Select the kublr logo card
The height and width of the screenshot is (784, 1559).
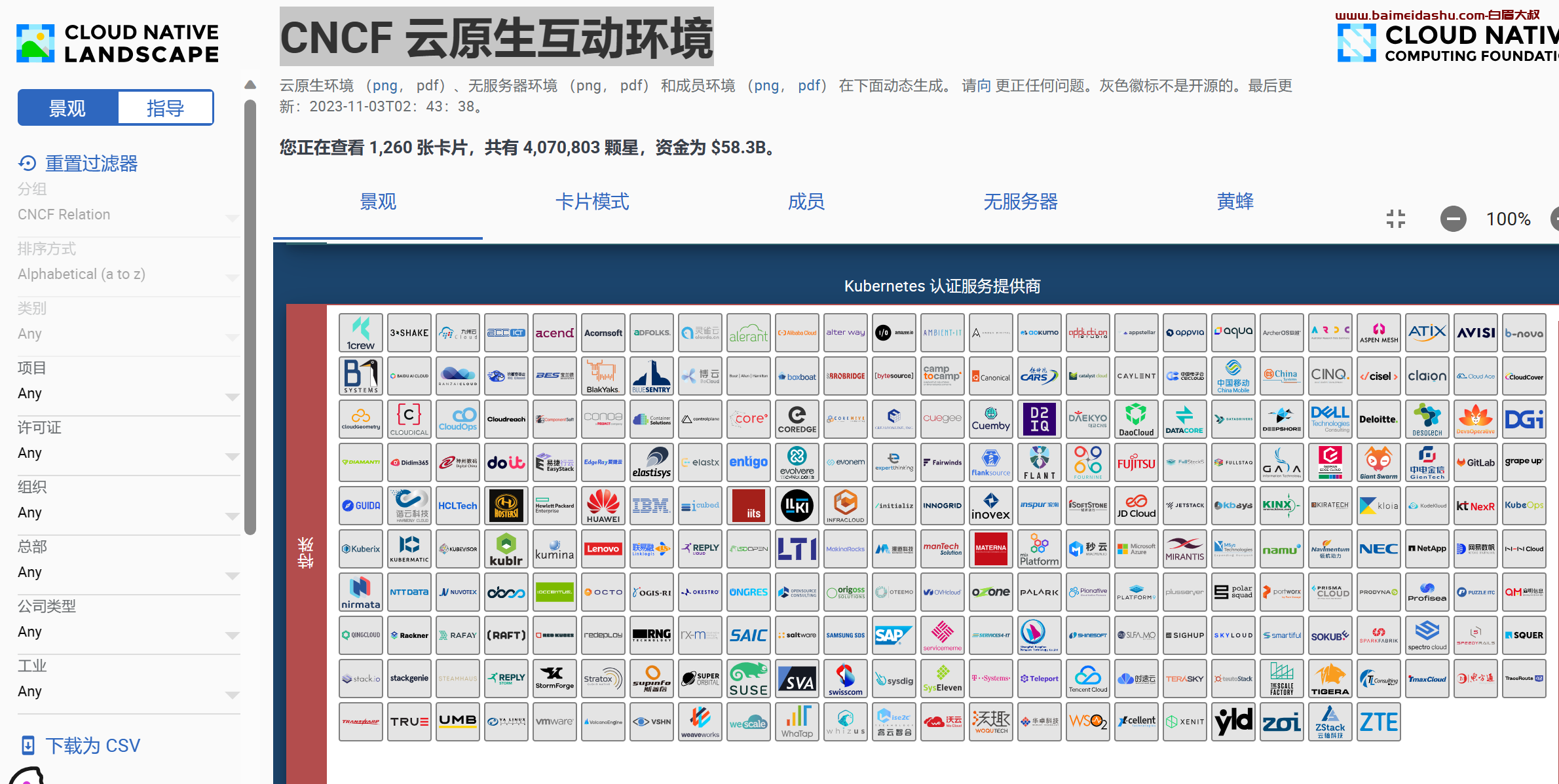506,549
